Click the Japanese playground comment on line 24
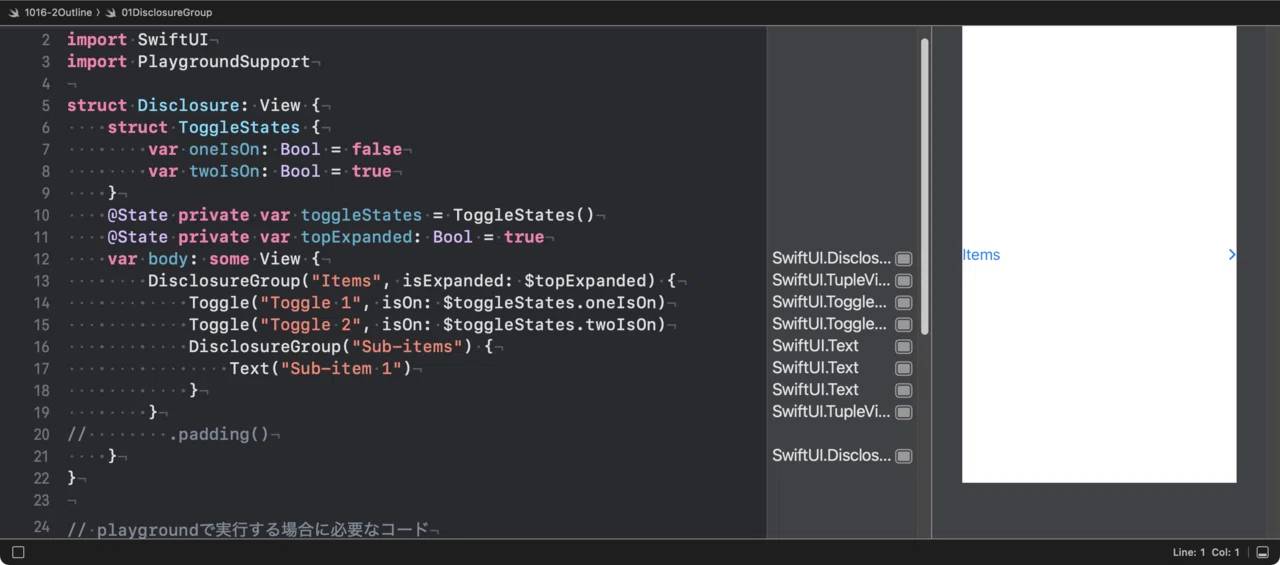Image resolution: width=1280 pixels, height=565 pixels. [x=247, y=530]
